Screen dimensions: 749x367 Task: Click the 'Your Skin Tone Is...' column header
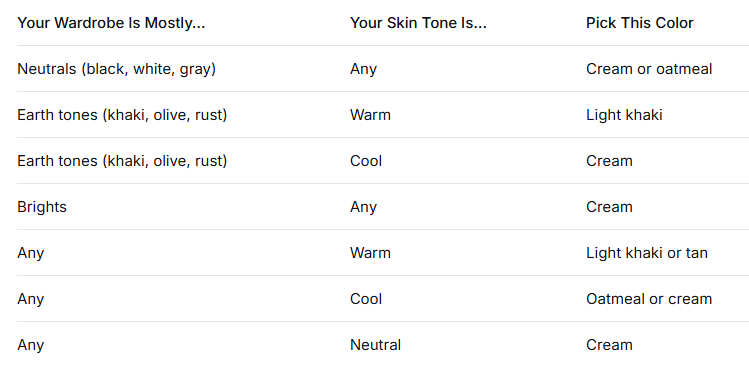[418, 23]
